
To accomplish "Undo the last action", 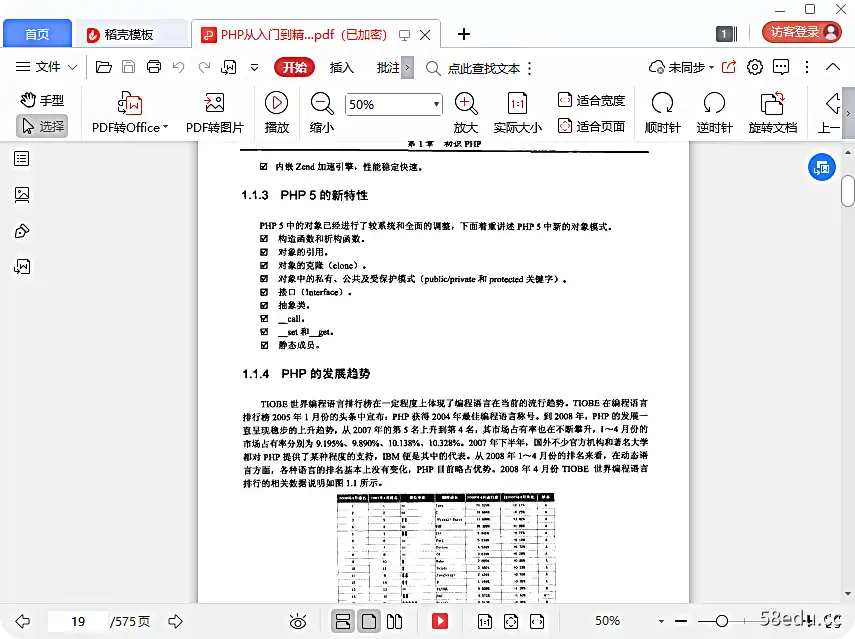I will click(178, 67).
